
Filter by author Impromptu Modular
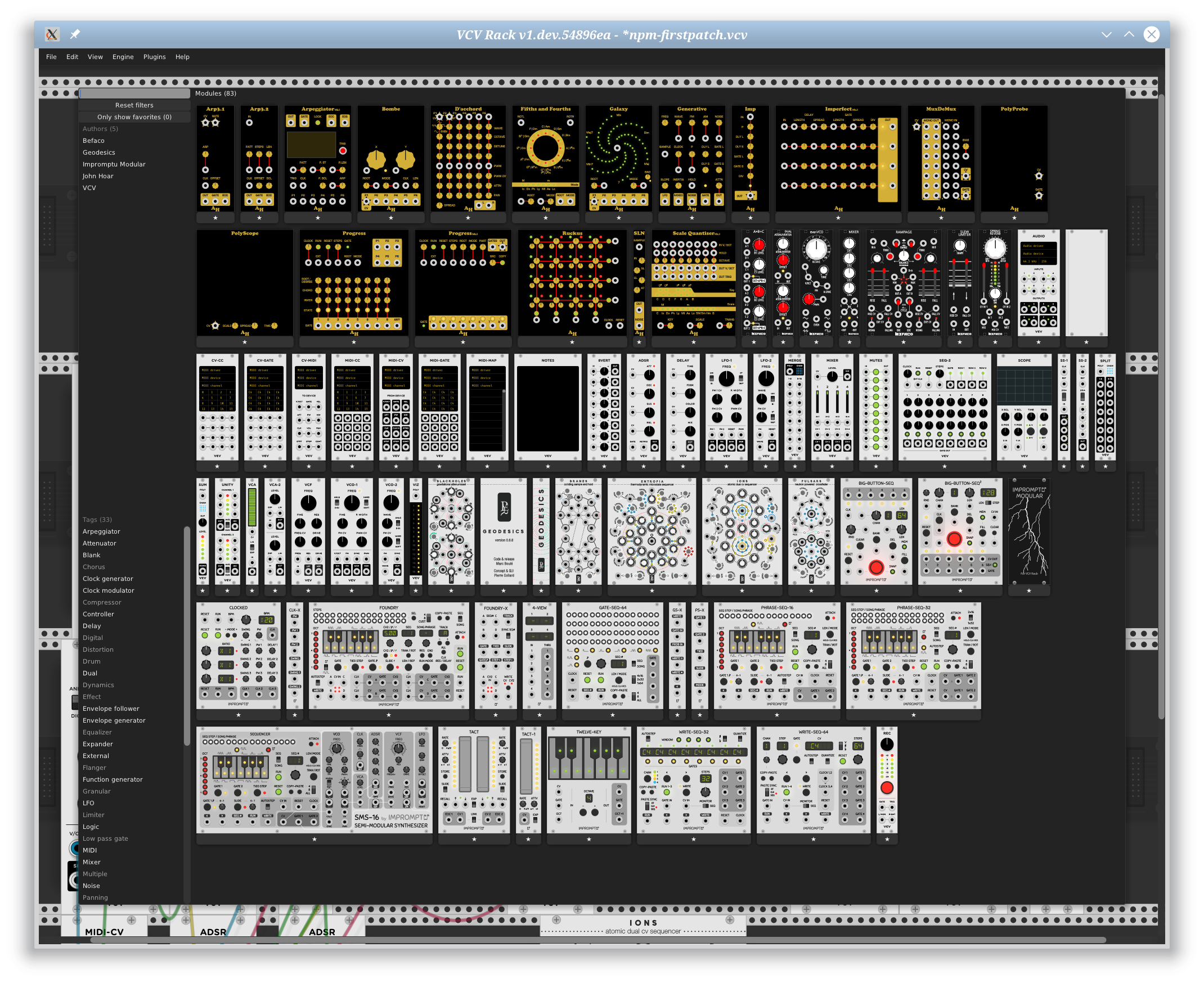click(114, 165)
